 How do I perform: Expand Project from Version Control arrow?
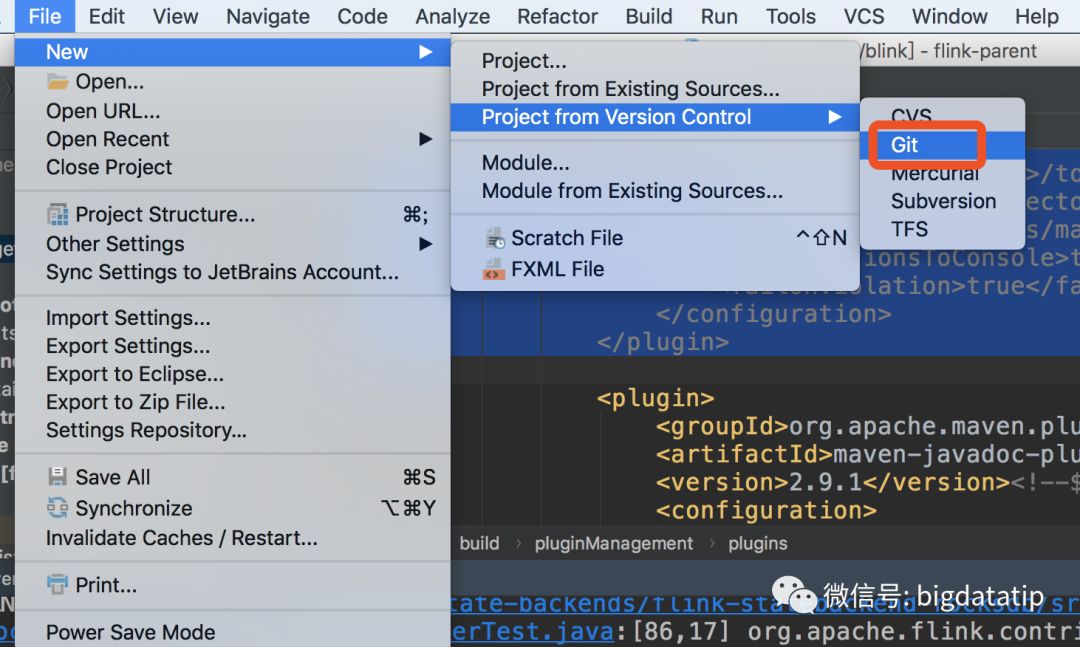835,117
